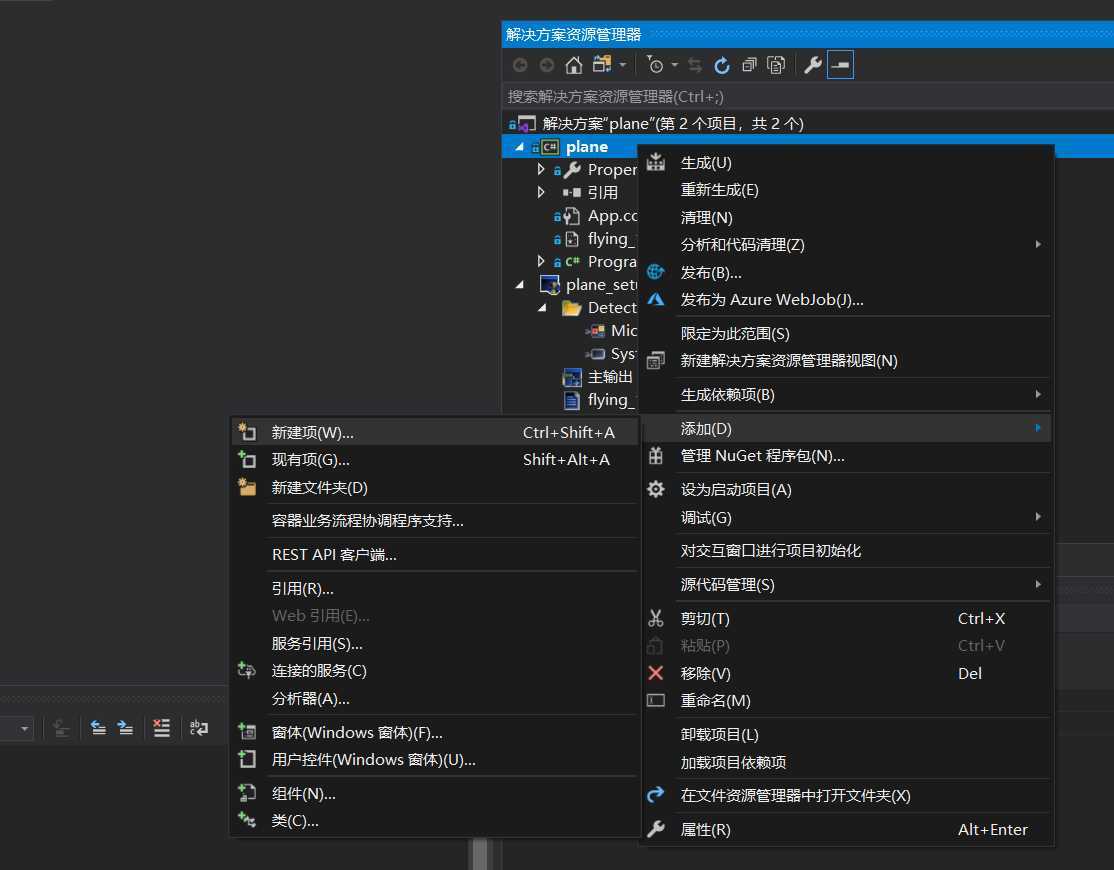
Task: Collapse the Detected dependencies folder
Action: (542, 308)
